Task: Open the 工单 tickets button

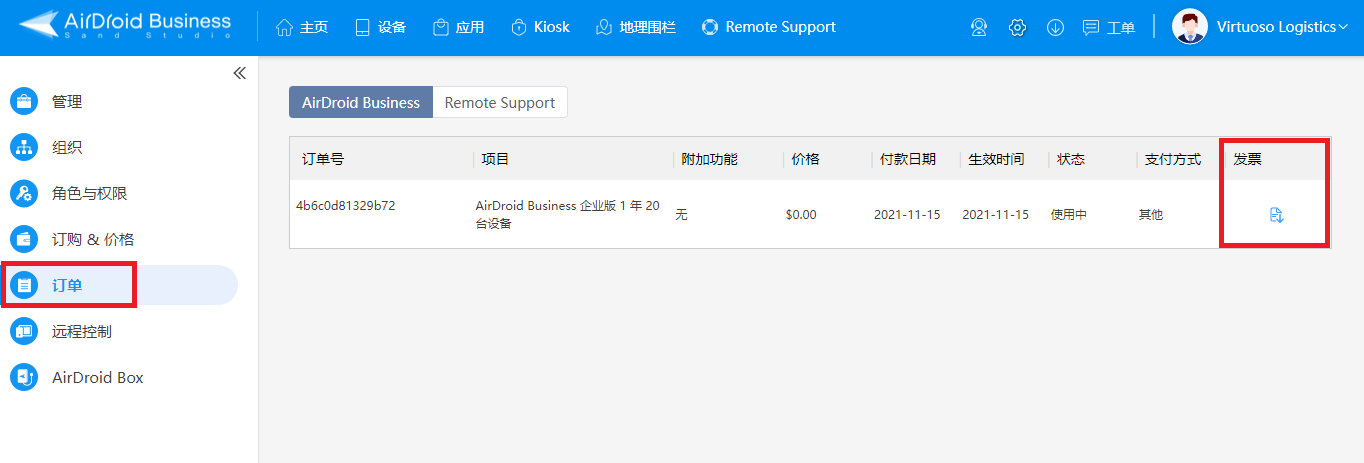Action: [1109, 28]
